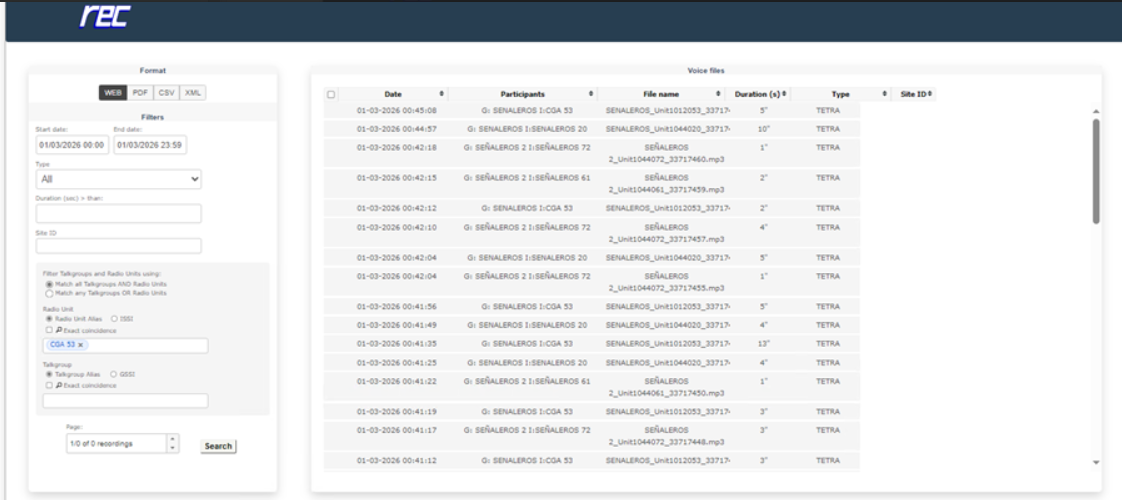This screenshot has height=500, width=1122.
Task: Click row dated 01-03-2026 00:45:08
Action: (592, 111)
